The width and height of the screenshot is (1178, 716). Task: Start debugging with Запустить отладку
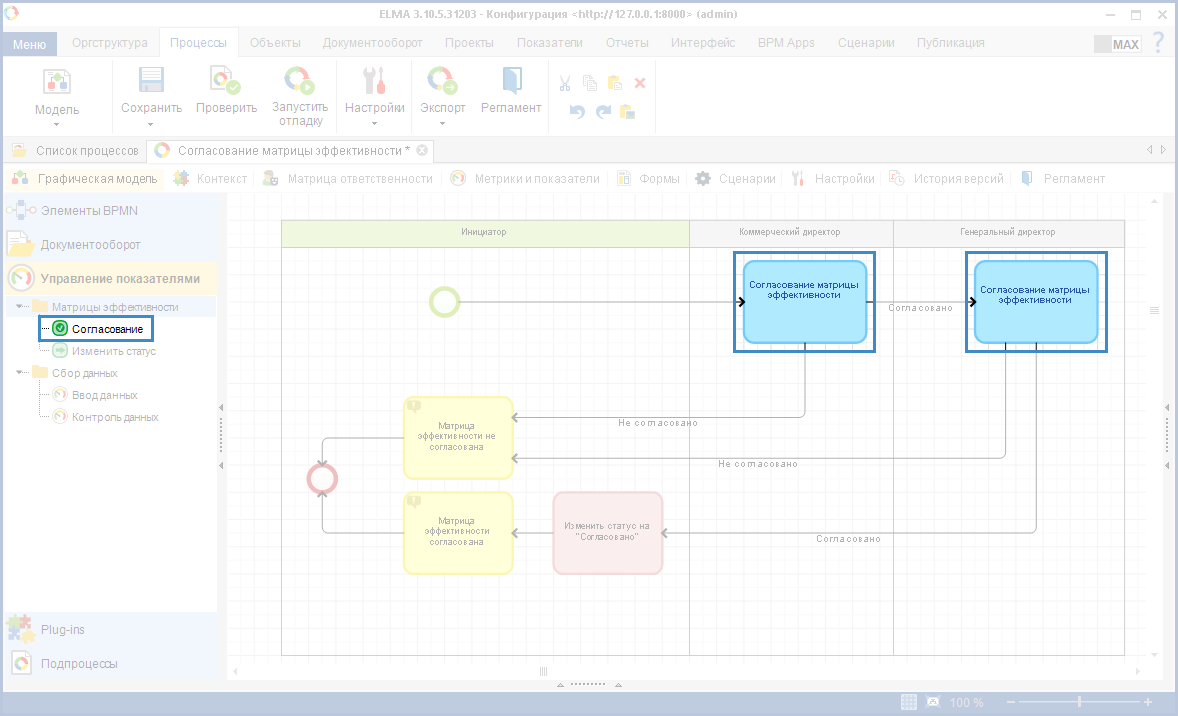click(x=299, y=82)
